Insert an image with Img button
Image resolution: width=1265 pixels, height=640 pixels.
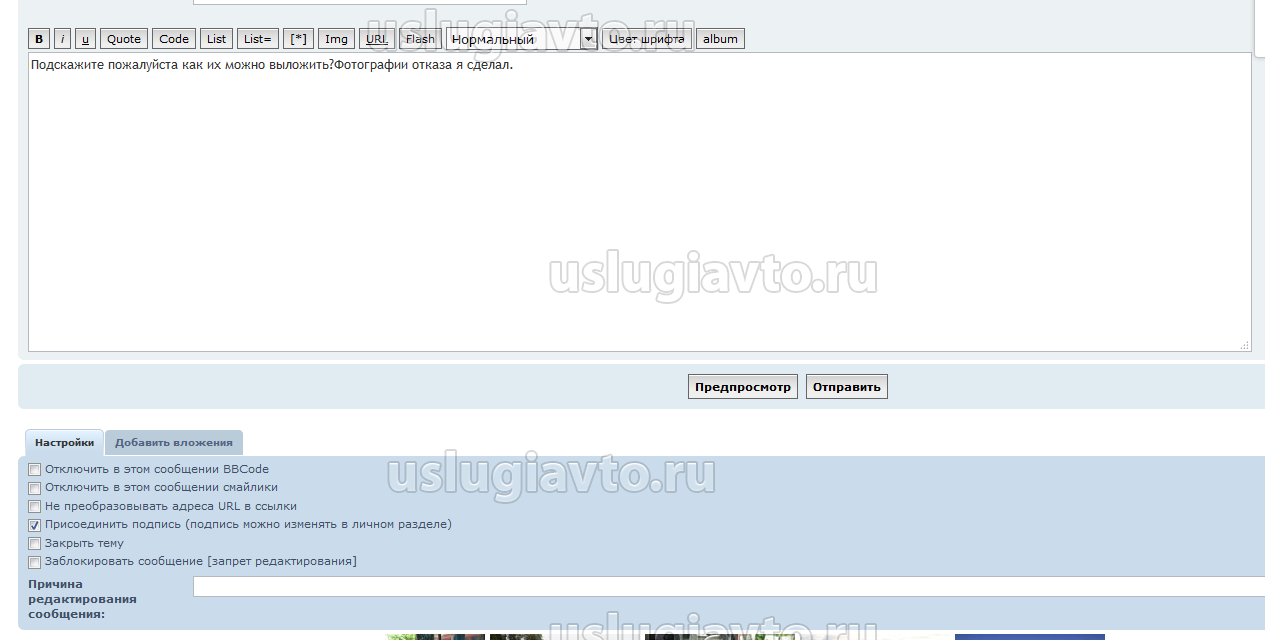coord(336,39)
